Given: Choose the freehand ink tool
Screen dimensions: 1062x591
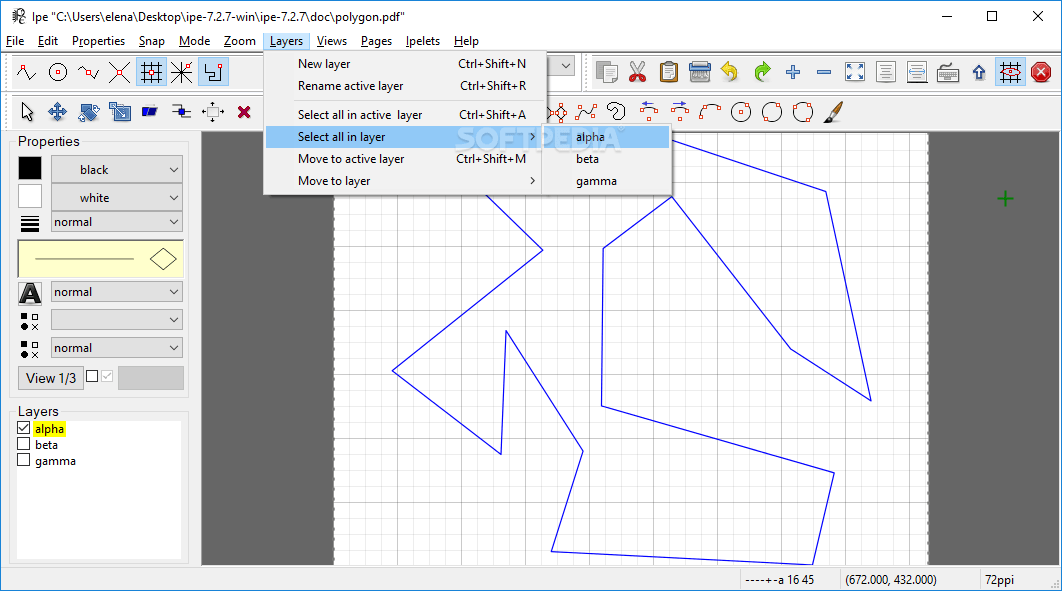Looking at the screenshot, I should coord(616,112).
